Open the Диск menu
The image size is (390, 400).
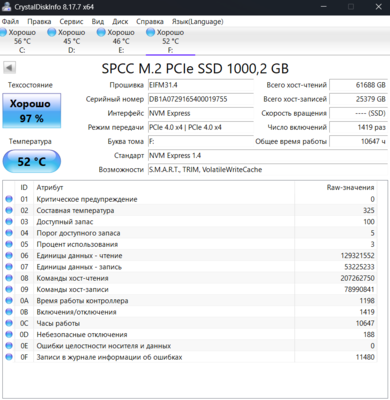point(120,22)
